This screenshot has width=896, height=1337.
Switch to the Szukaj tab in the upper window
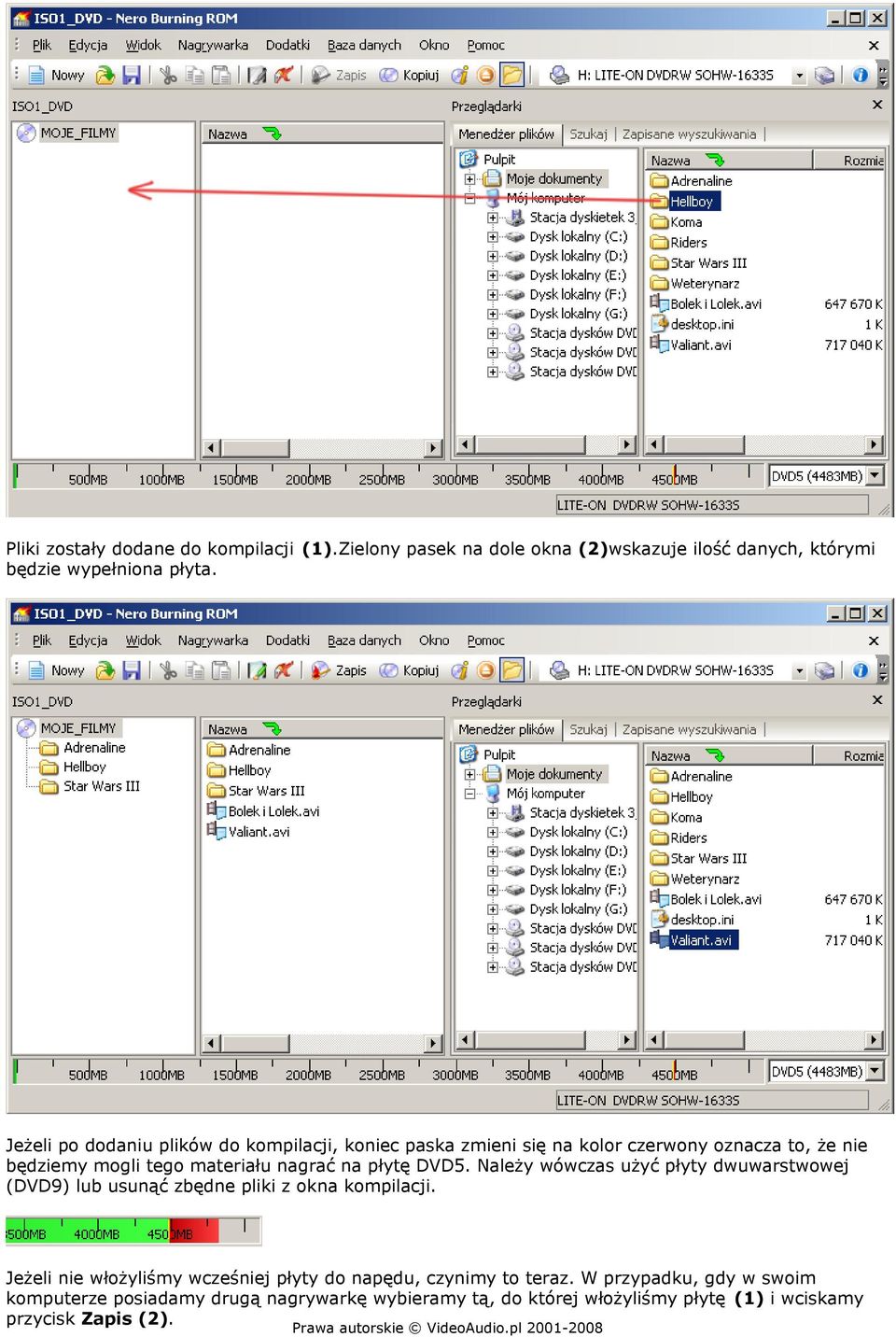pyautogui.click(x=588, y=134)
